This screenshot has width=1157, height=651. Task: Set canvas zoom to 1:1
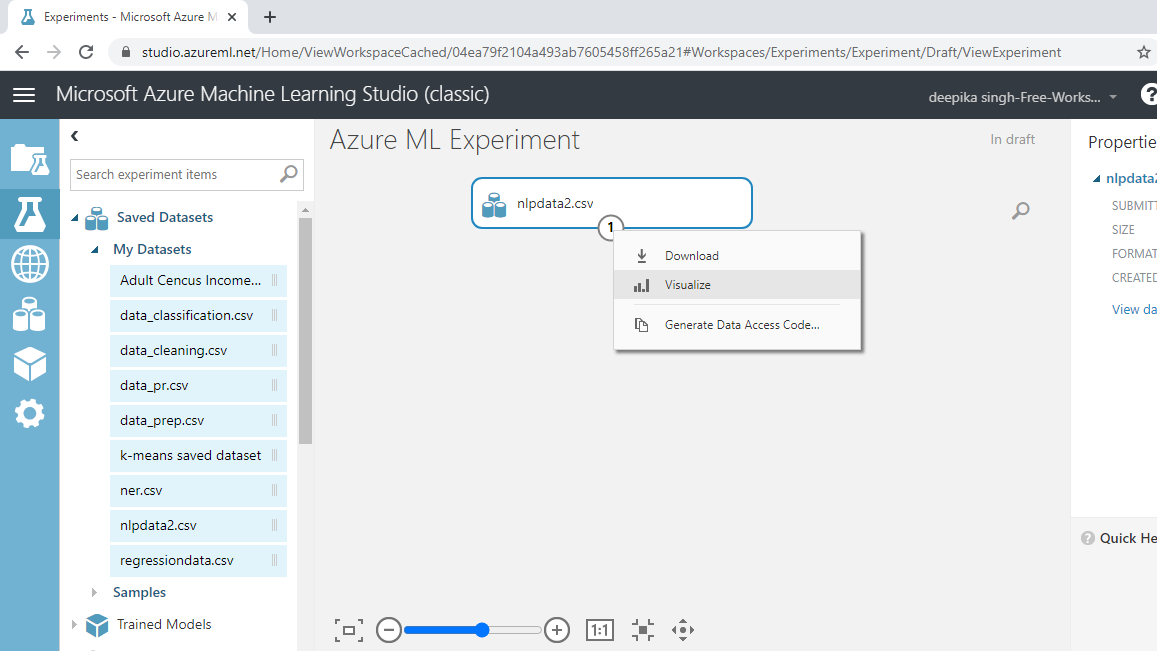click(600, 630)
